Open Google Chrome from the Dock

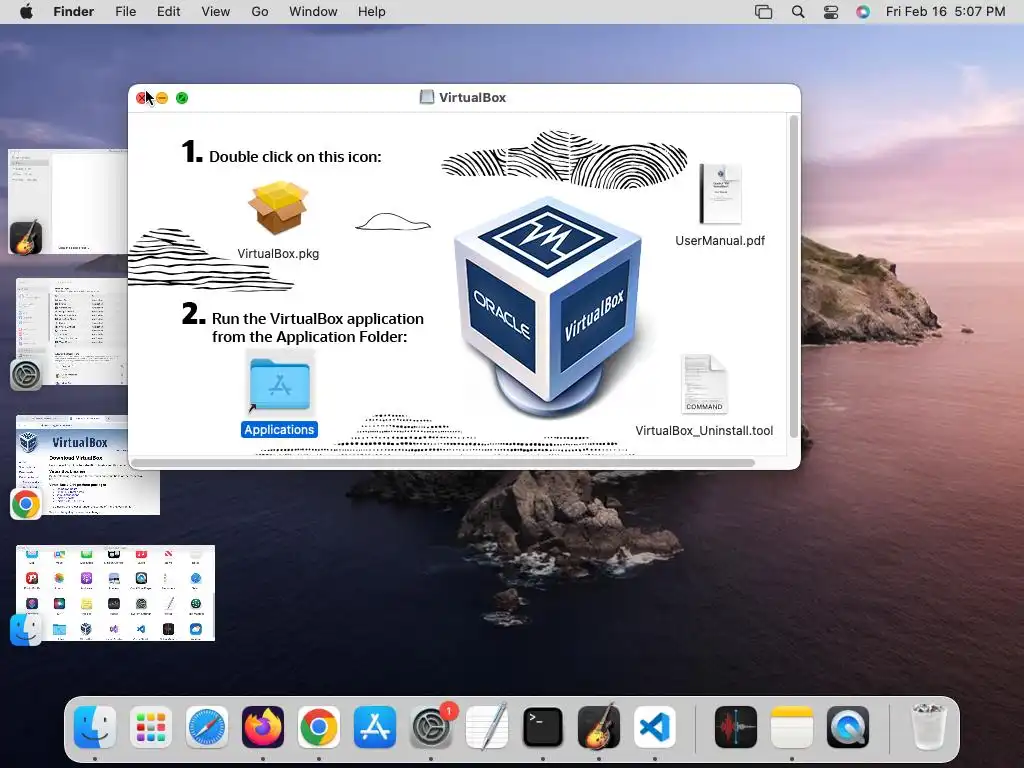(x=319, y=727)
